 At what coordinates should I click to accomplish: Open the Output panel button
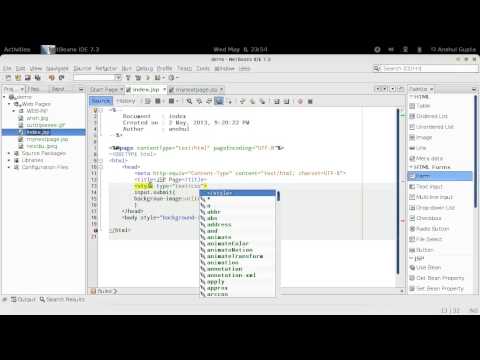click(23, 299)
